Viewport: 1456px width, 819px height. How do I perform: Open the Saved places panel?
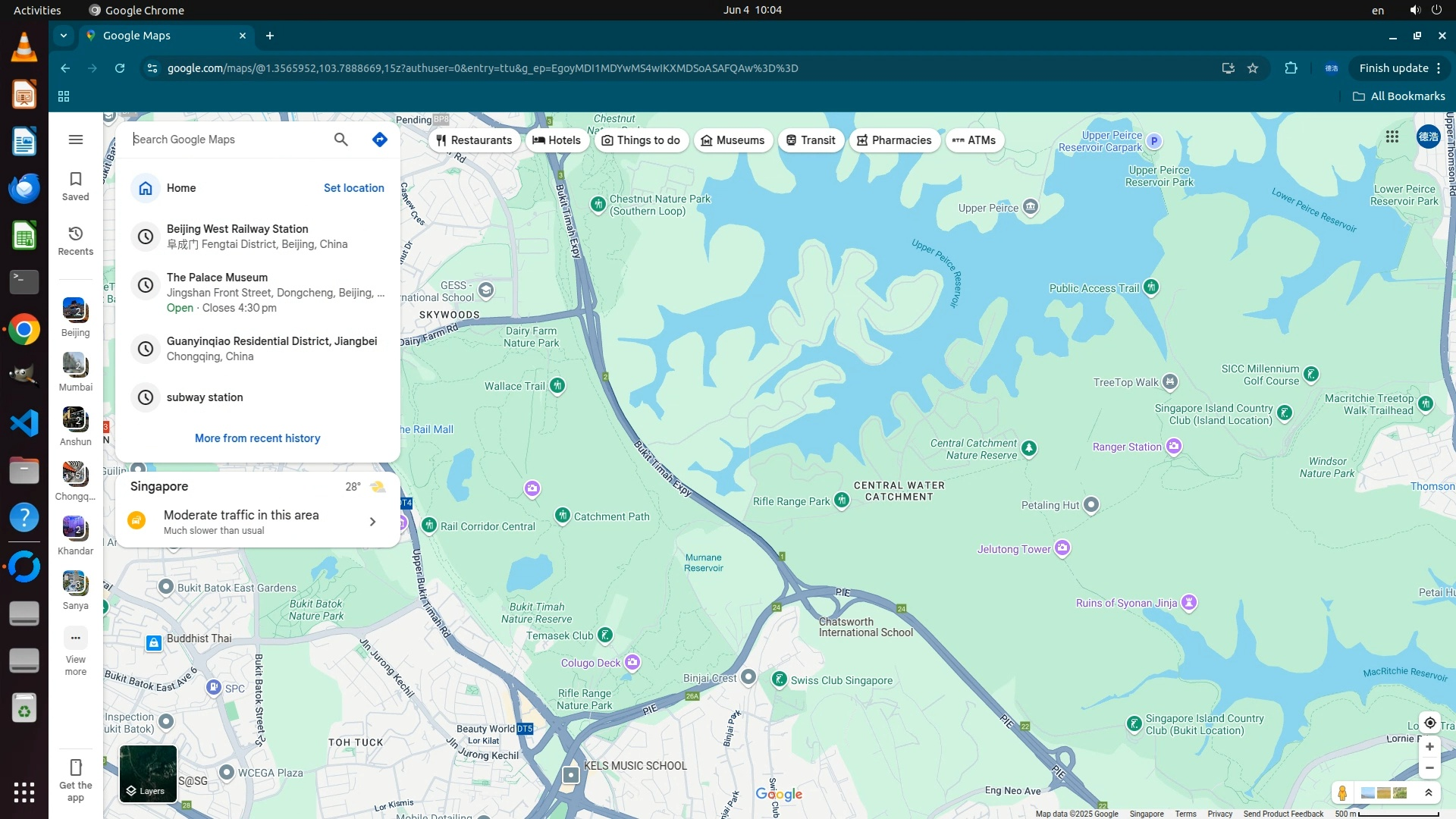click(75, 186)
